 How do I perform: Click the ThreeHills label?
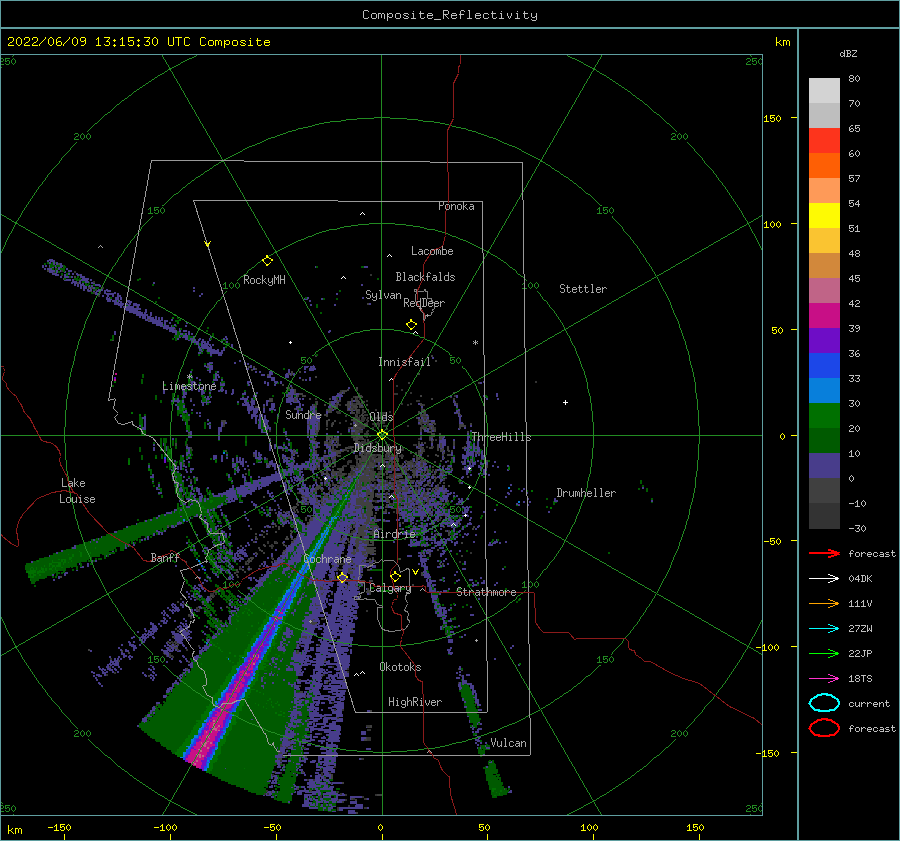point(502,437)
